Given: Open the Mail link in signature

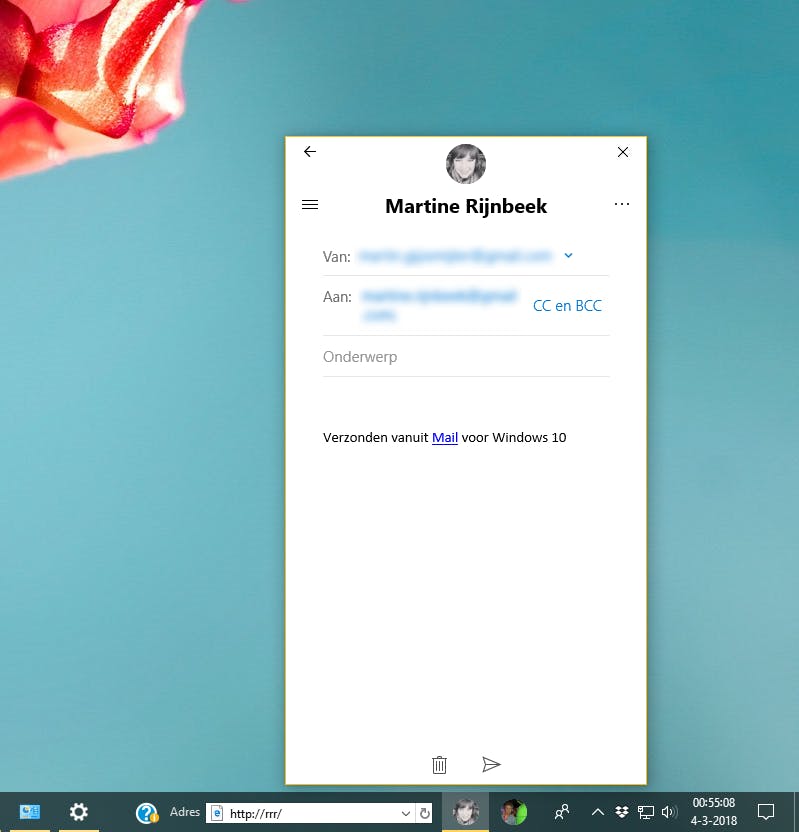Looking at the screenshot, I should click(445, 438).
